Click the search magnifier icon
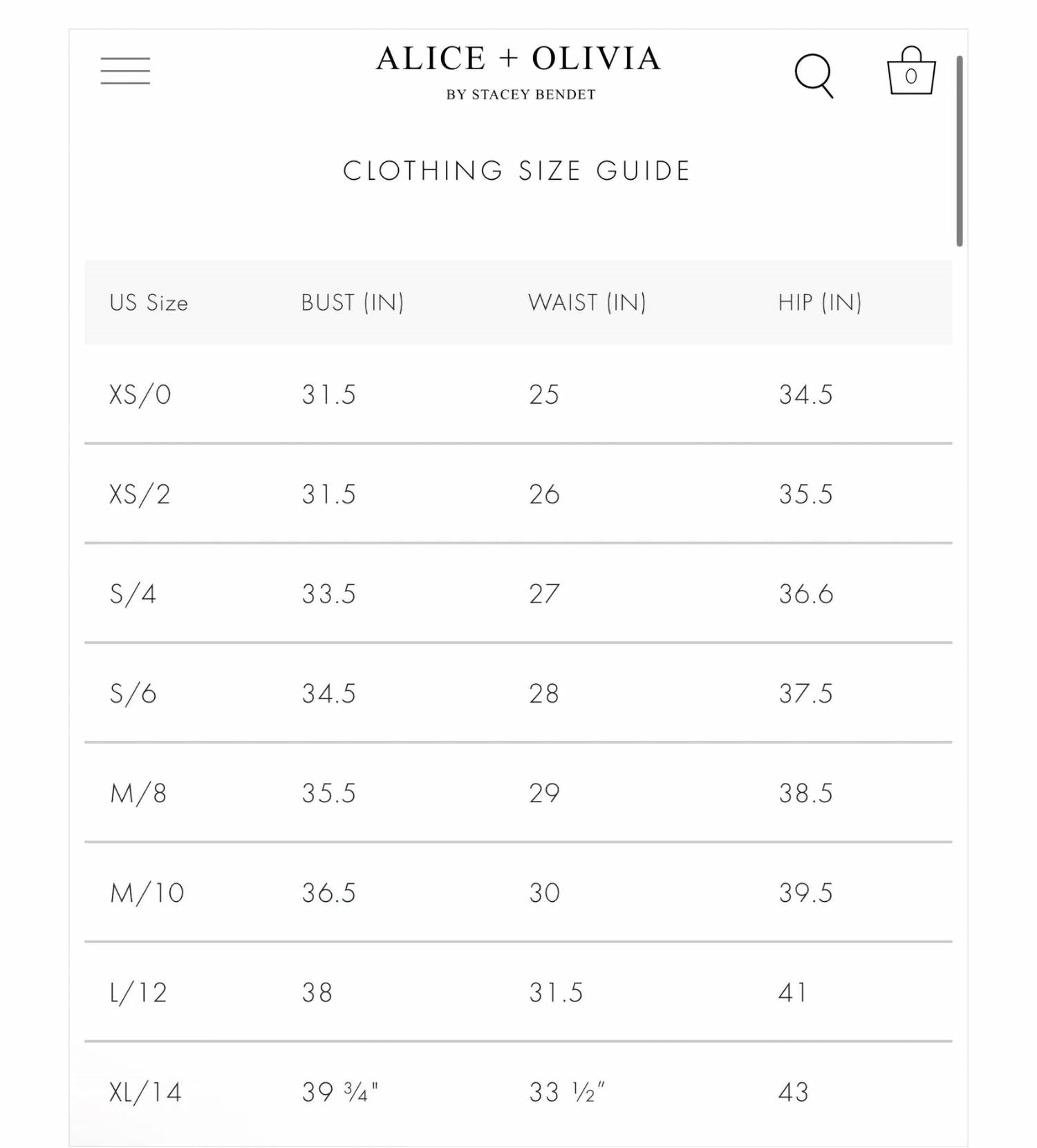The image size is (1037, 1148). click(x=814, y=75)
